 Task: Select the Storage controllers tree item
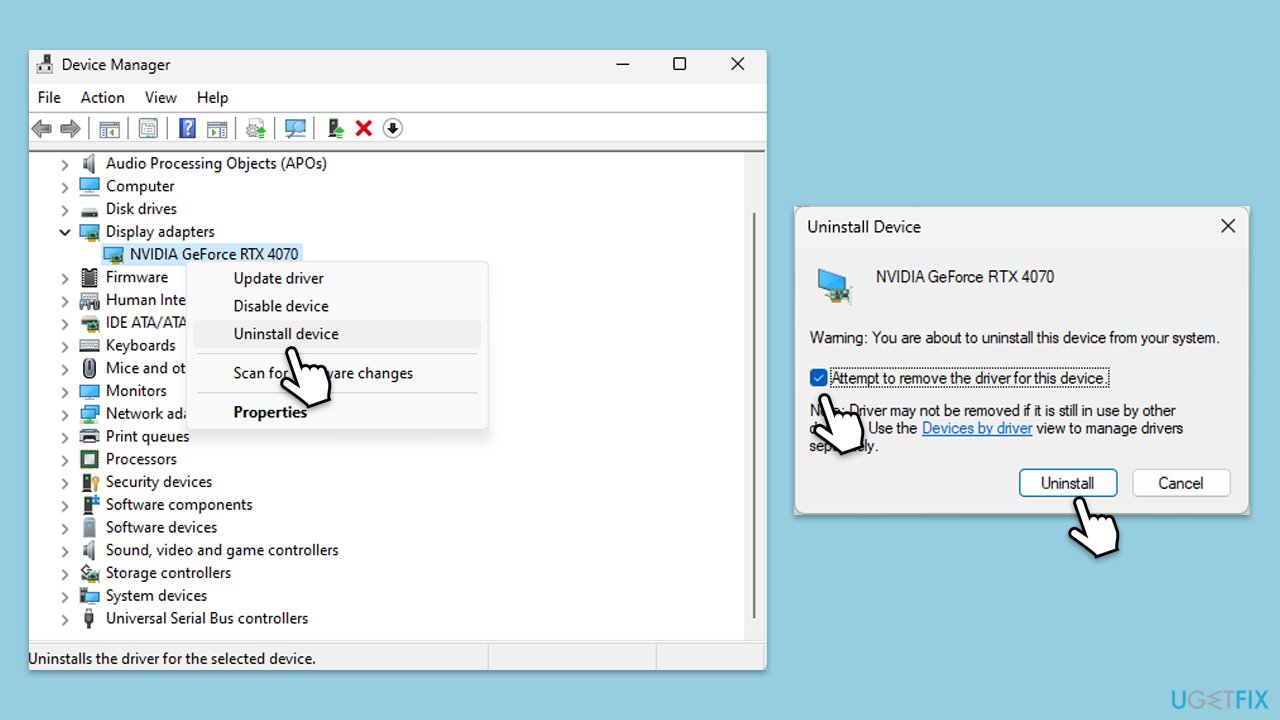pyautogui.click(x=168, y=573)
